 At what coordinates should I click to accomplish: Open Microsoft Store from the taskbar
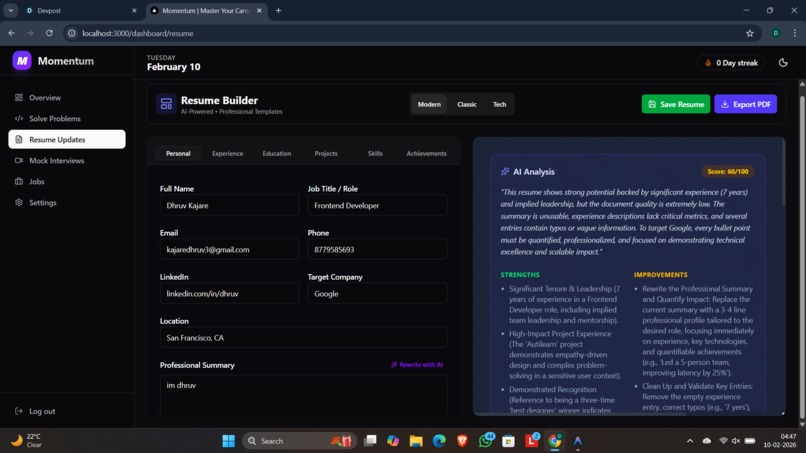[509, 441]
